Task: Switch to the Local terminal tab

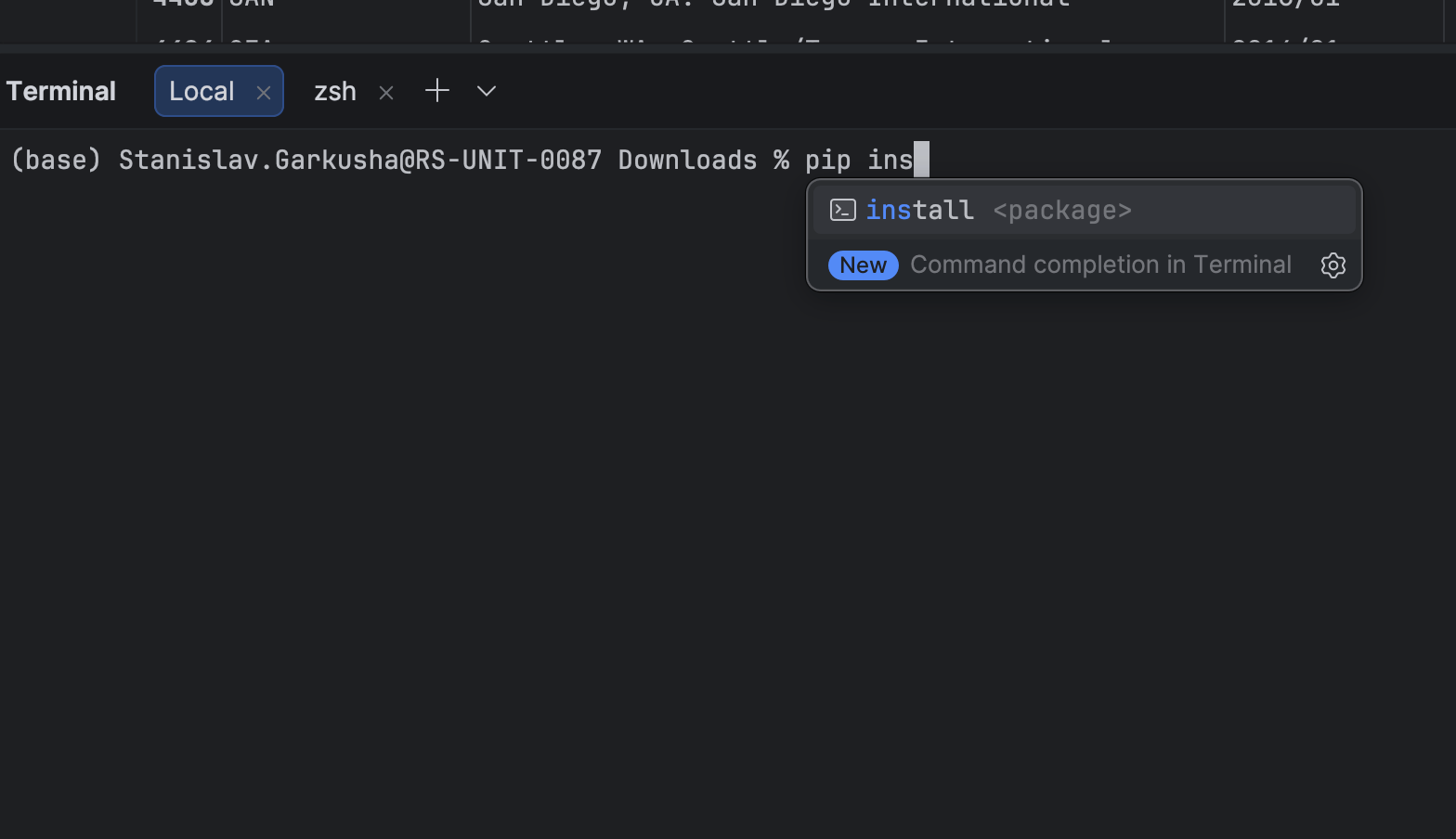Action: pyautogui.click(x=201, y=91)
